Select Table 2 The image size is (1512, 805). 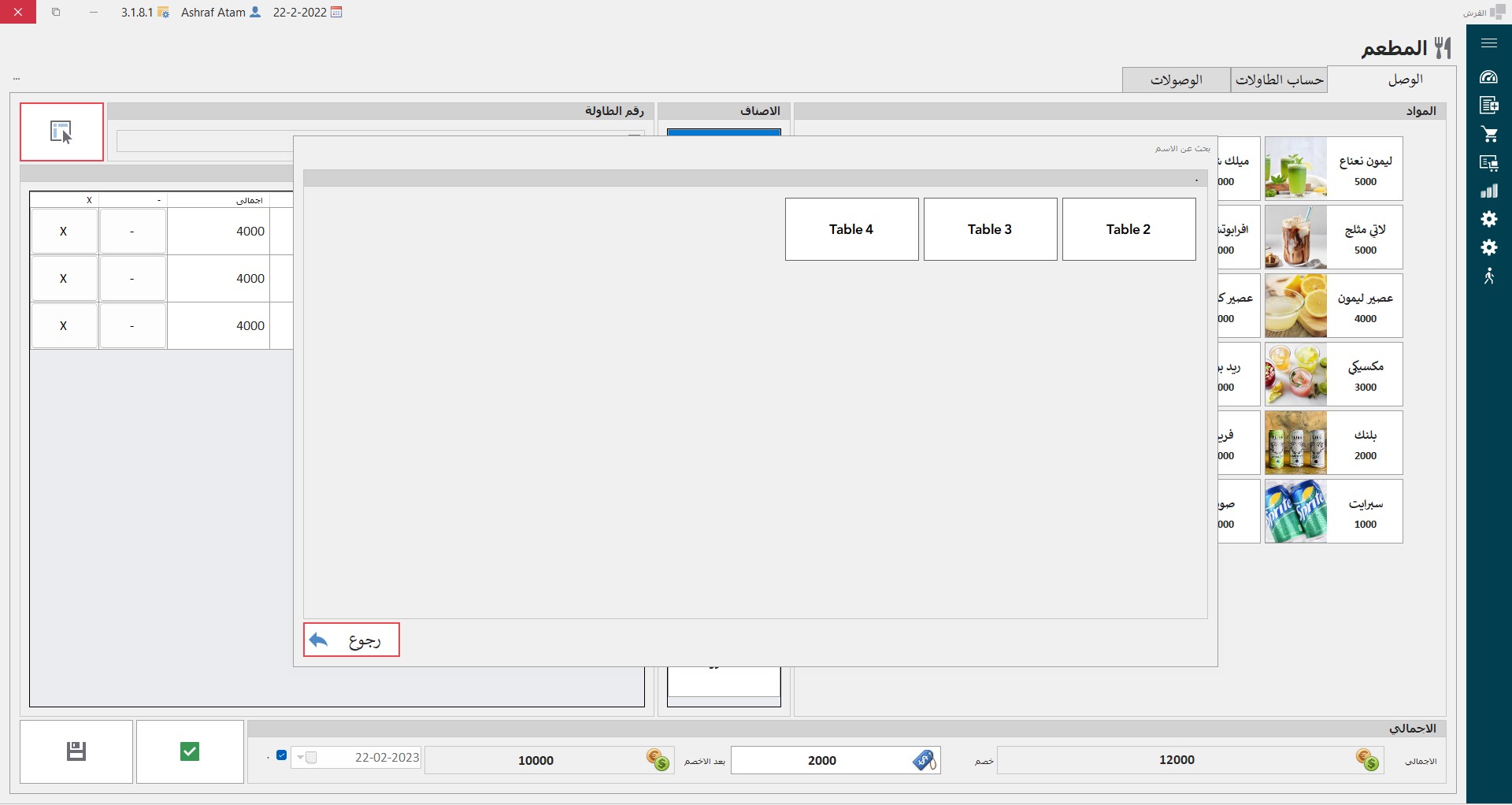click(1128, 229)
